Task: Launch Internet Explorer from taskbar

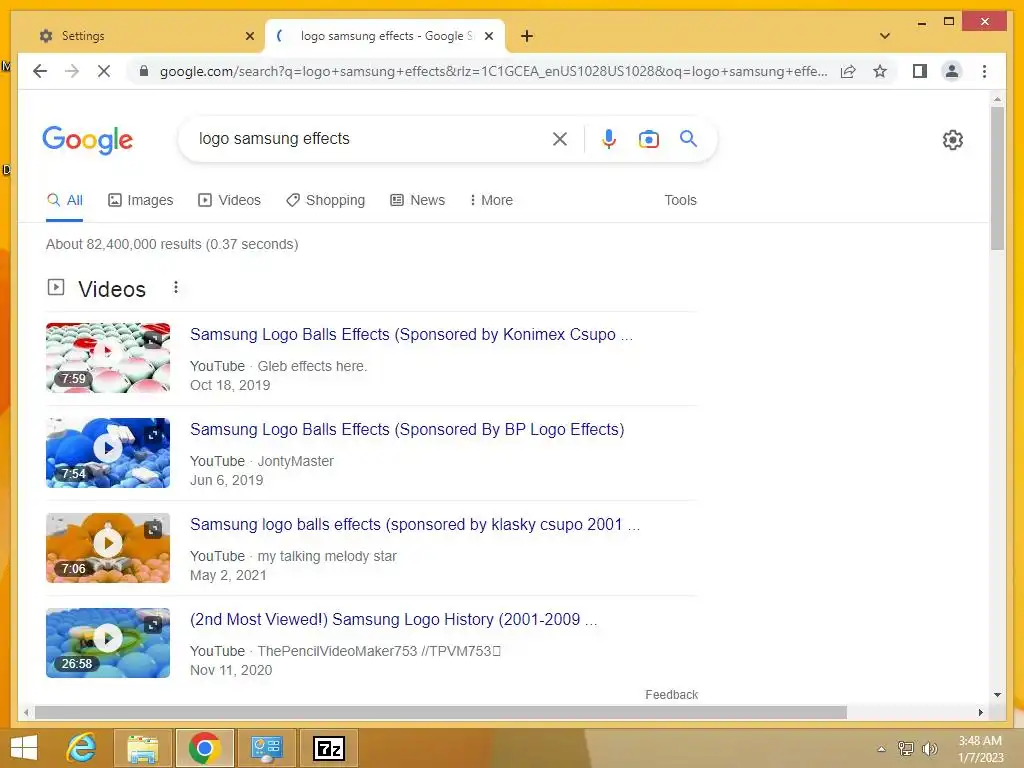Action: click(82, 748)
